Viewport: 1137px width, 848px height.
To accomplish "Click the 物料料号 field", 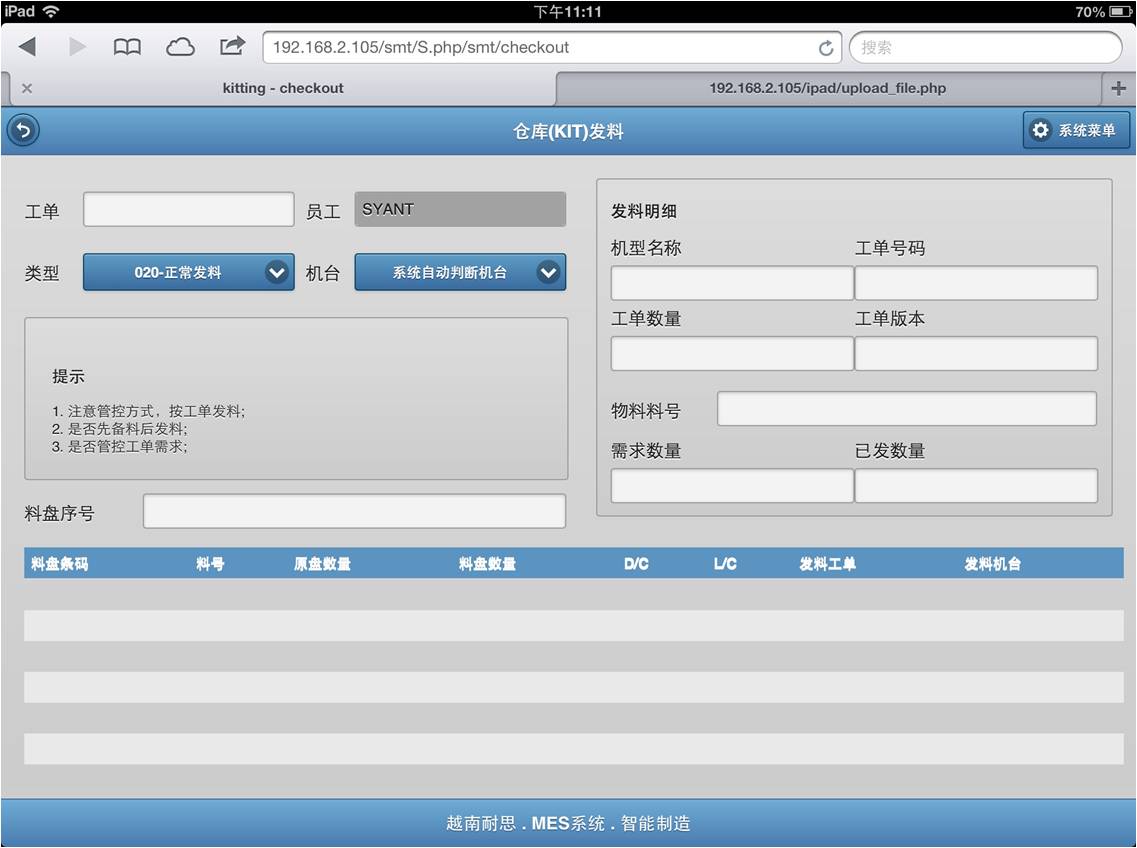I will click(x=906, y=409).
